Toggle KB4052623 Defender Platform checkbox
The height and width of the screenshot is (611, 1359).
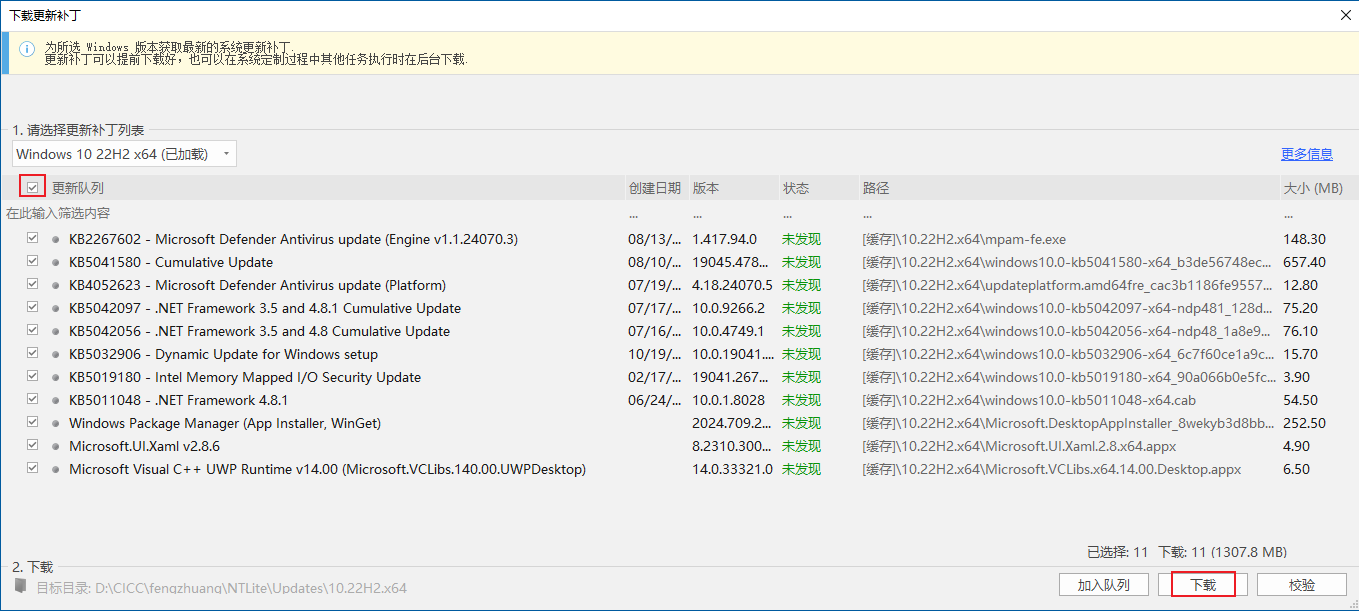point(33,285)
